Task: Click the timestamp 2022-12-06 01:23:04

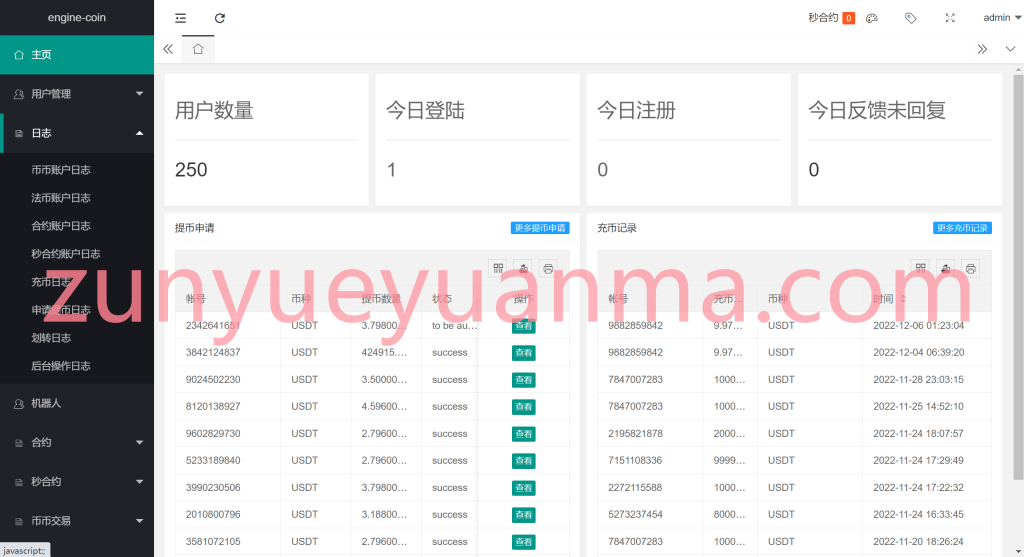Action: click(x=918, y=326)
